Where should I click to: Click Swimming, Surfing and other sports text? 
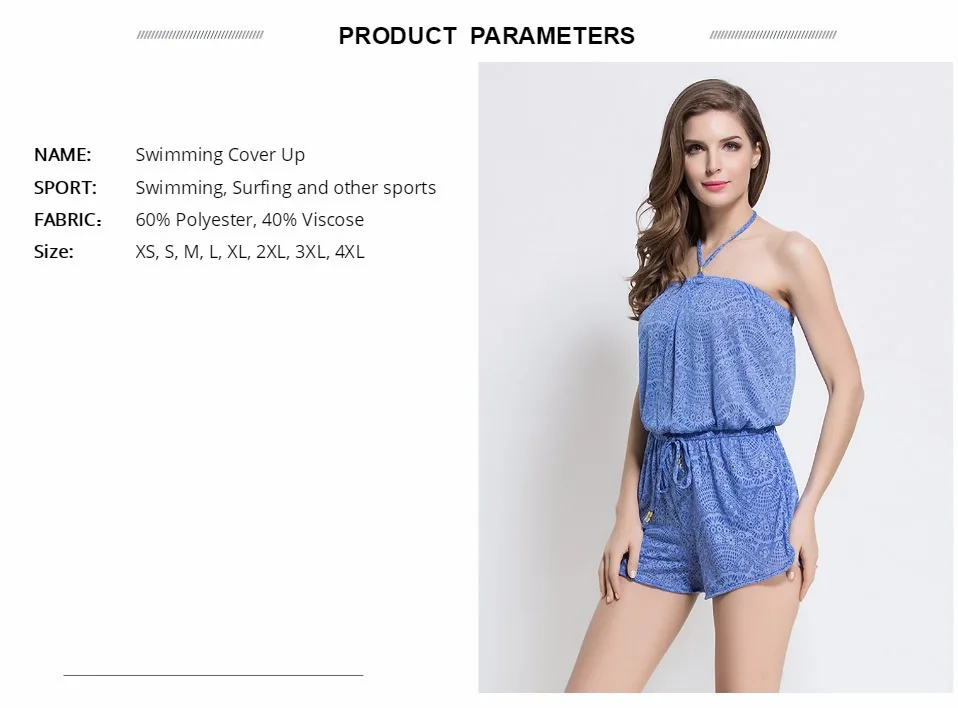coord(285,188)
